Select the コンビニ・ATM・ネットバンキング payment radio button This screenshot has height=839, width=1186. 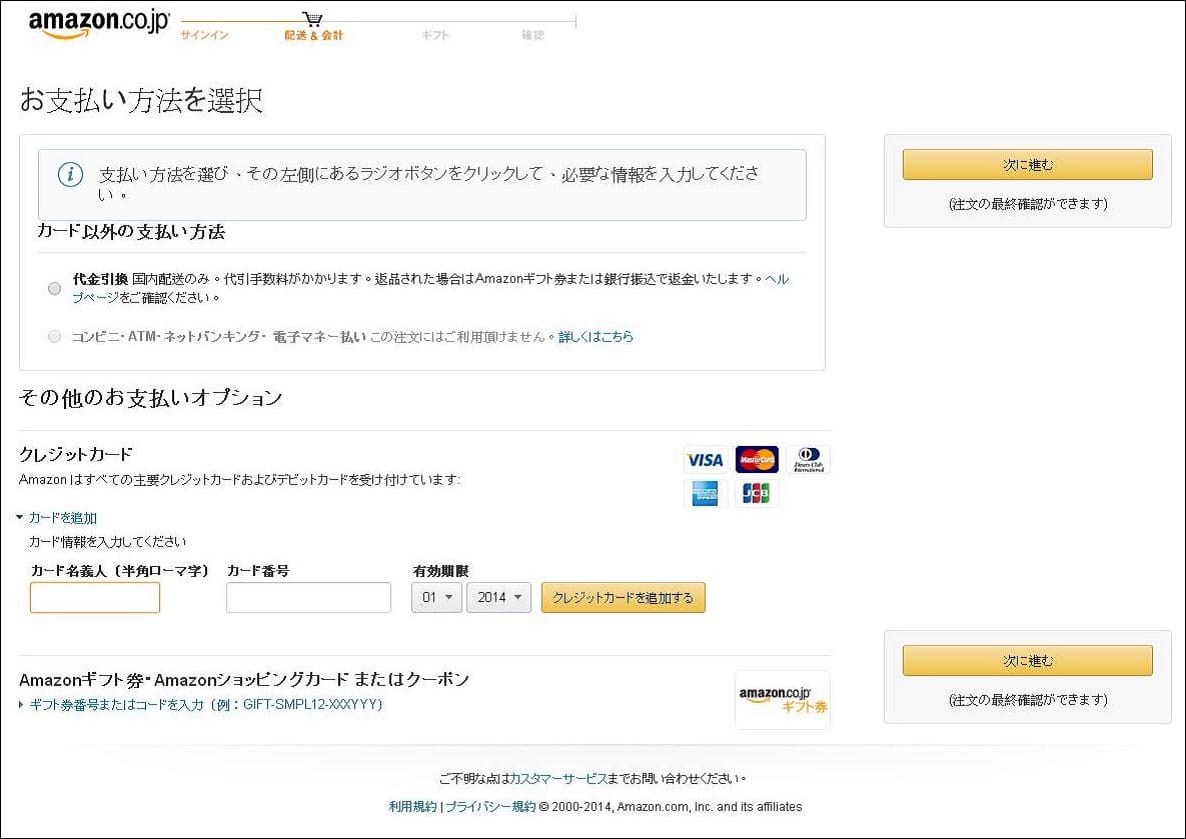pyautogui.click(x=55, y=337)
